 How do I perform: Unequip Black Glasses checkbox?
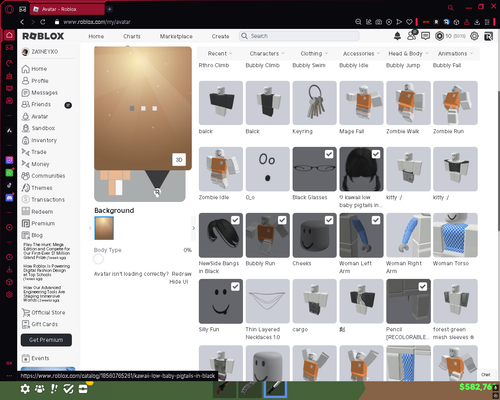click(x=329, y=154)
